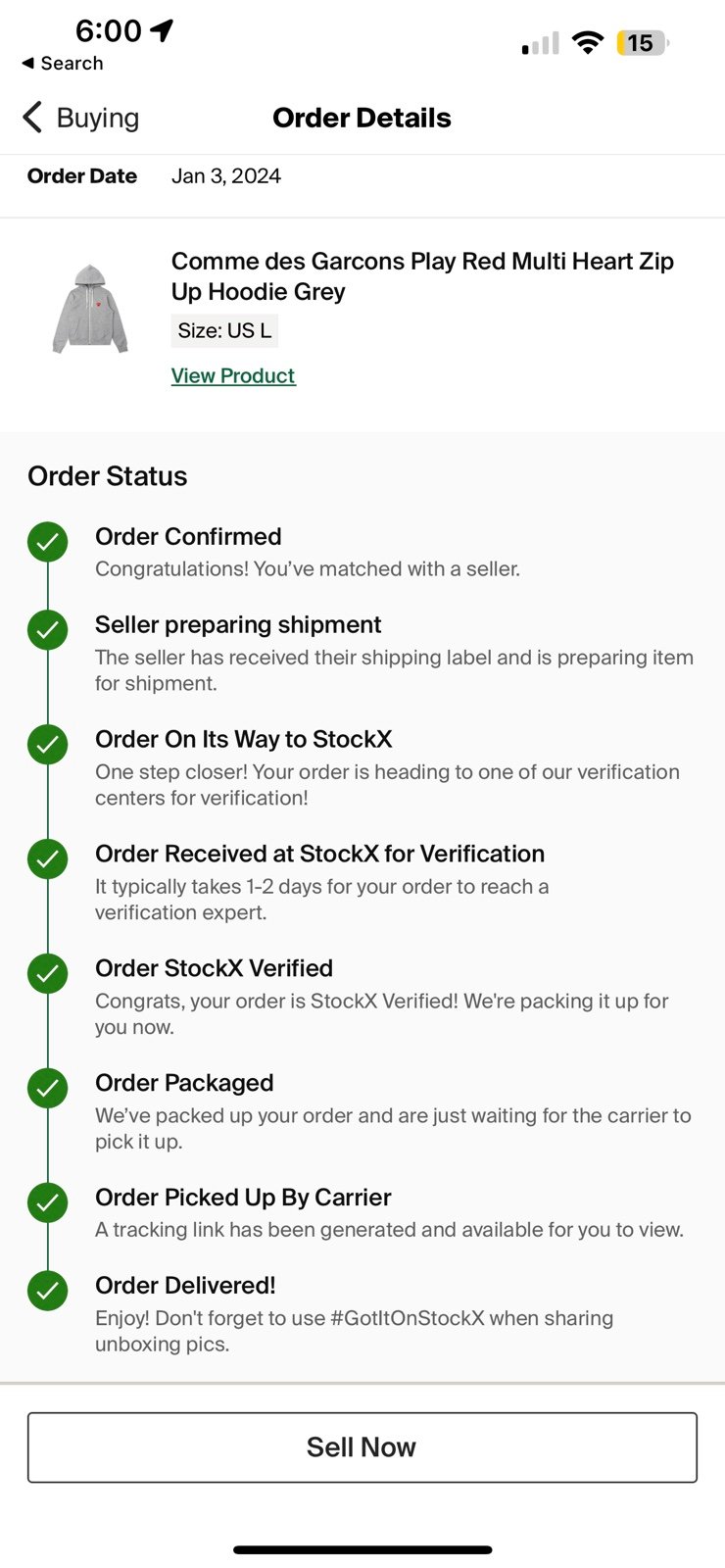Tap the Seller preparing shipment checkmark icon
Viewport: 725px width, 1568px height.
pyautogui.click(x=47, y=629)
